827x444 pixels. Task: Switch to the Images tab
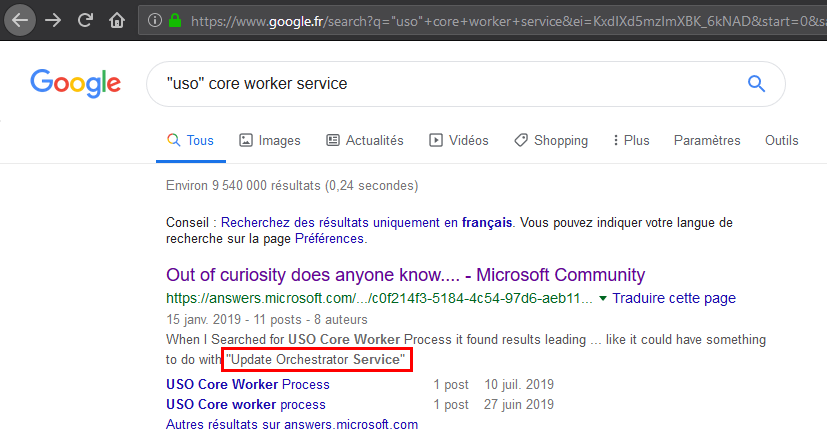(x=270, y=141)
